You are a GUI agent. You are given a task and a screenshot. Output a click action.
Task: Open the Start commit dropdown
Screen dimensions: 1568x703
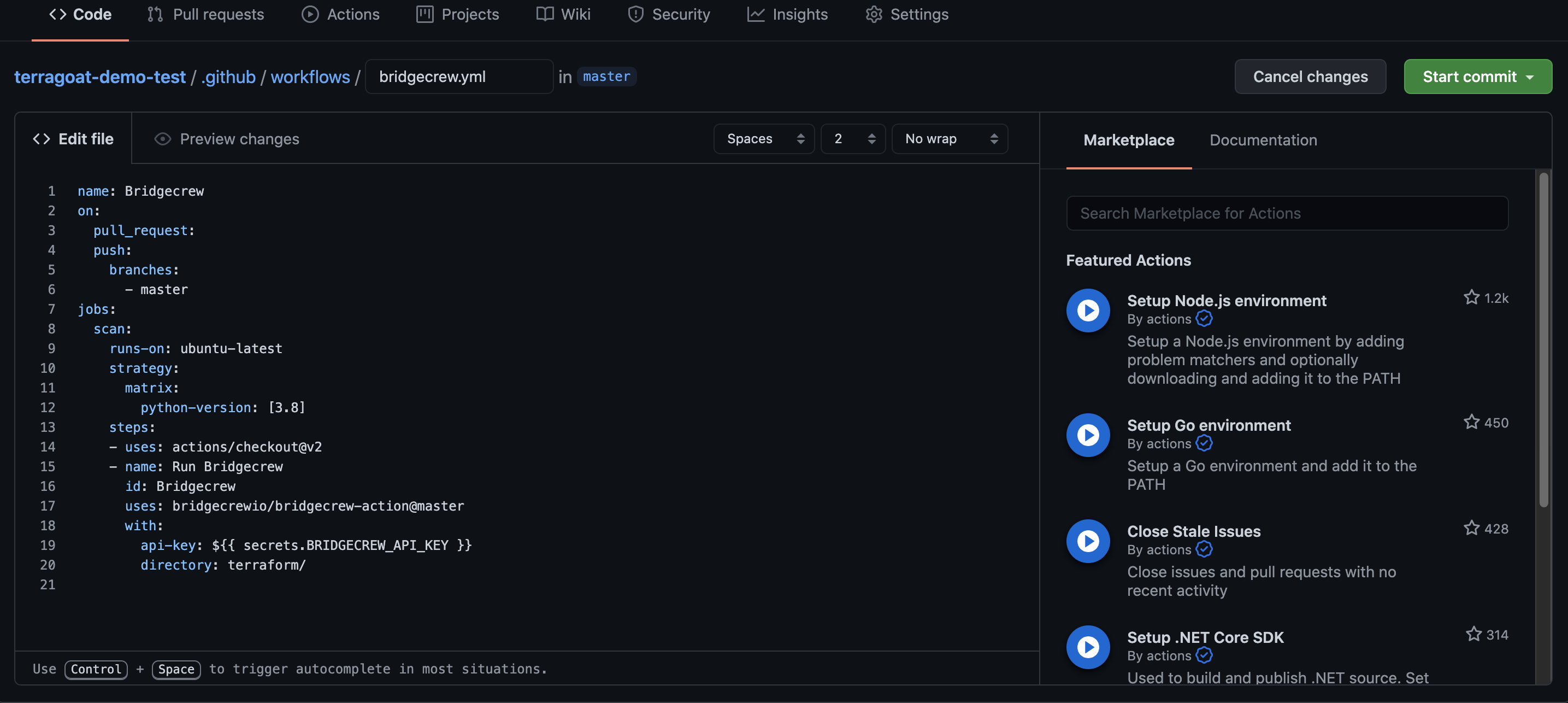click(x=1477, y=77)
